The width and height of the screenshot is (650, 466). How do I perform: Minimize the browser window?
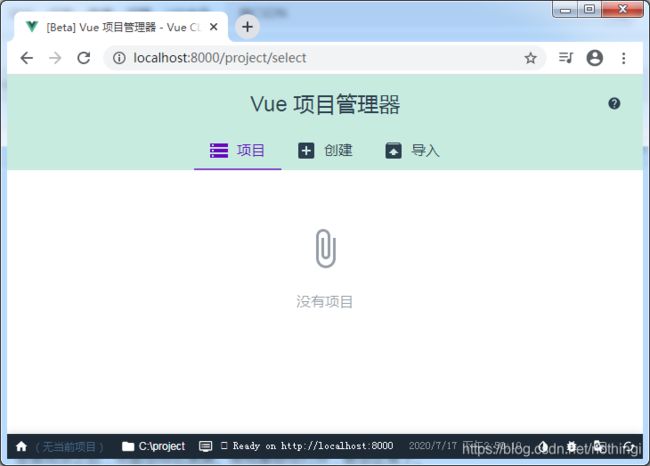click(565, 9)
